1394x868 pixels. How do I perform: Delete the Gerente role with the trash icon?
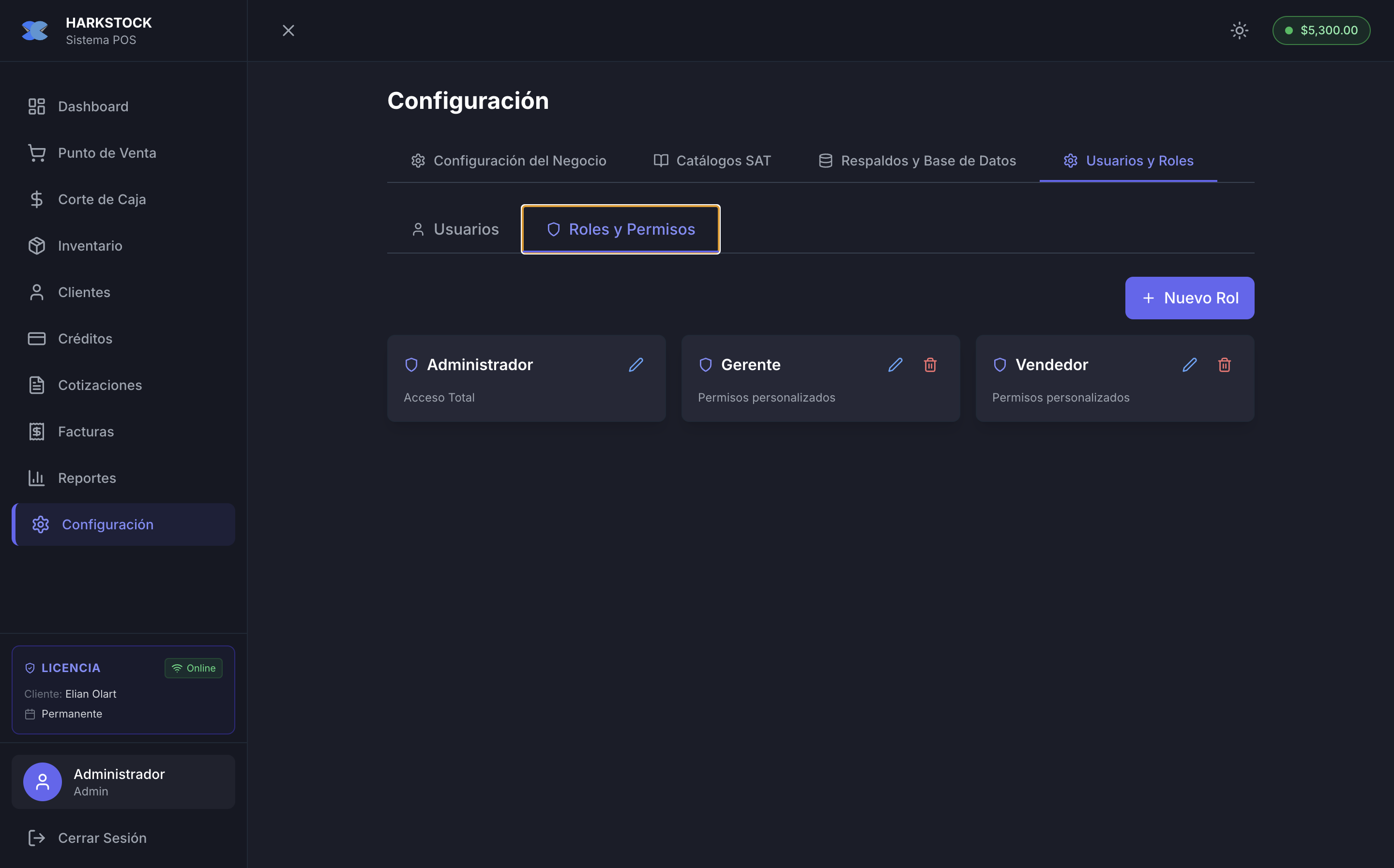point(930,364)
